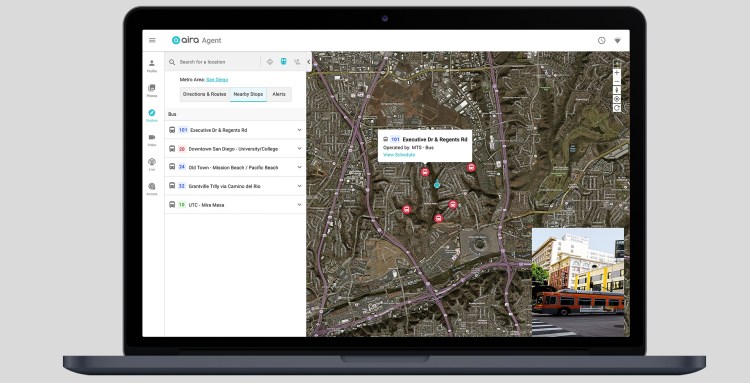The image size is (750, 383).
Task: Open the Live sidebar section
Action: (x=152, y=164)
